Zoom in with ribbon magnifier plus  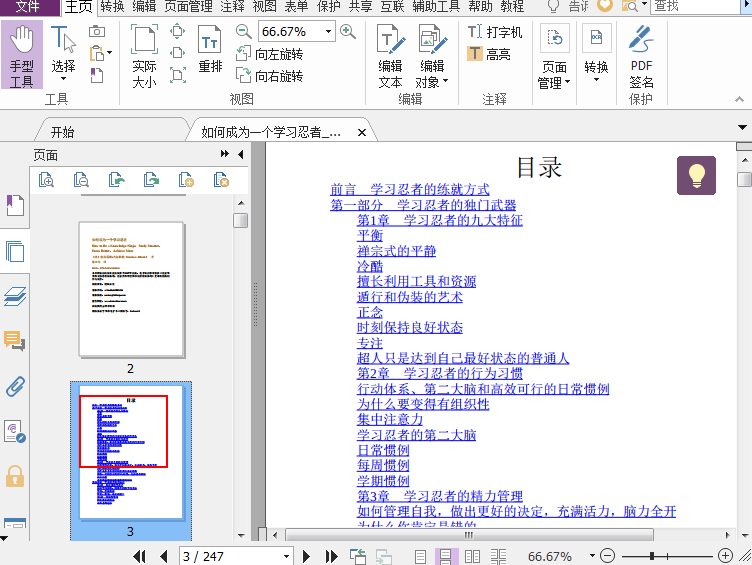348,32
